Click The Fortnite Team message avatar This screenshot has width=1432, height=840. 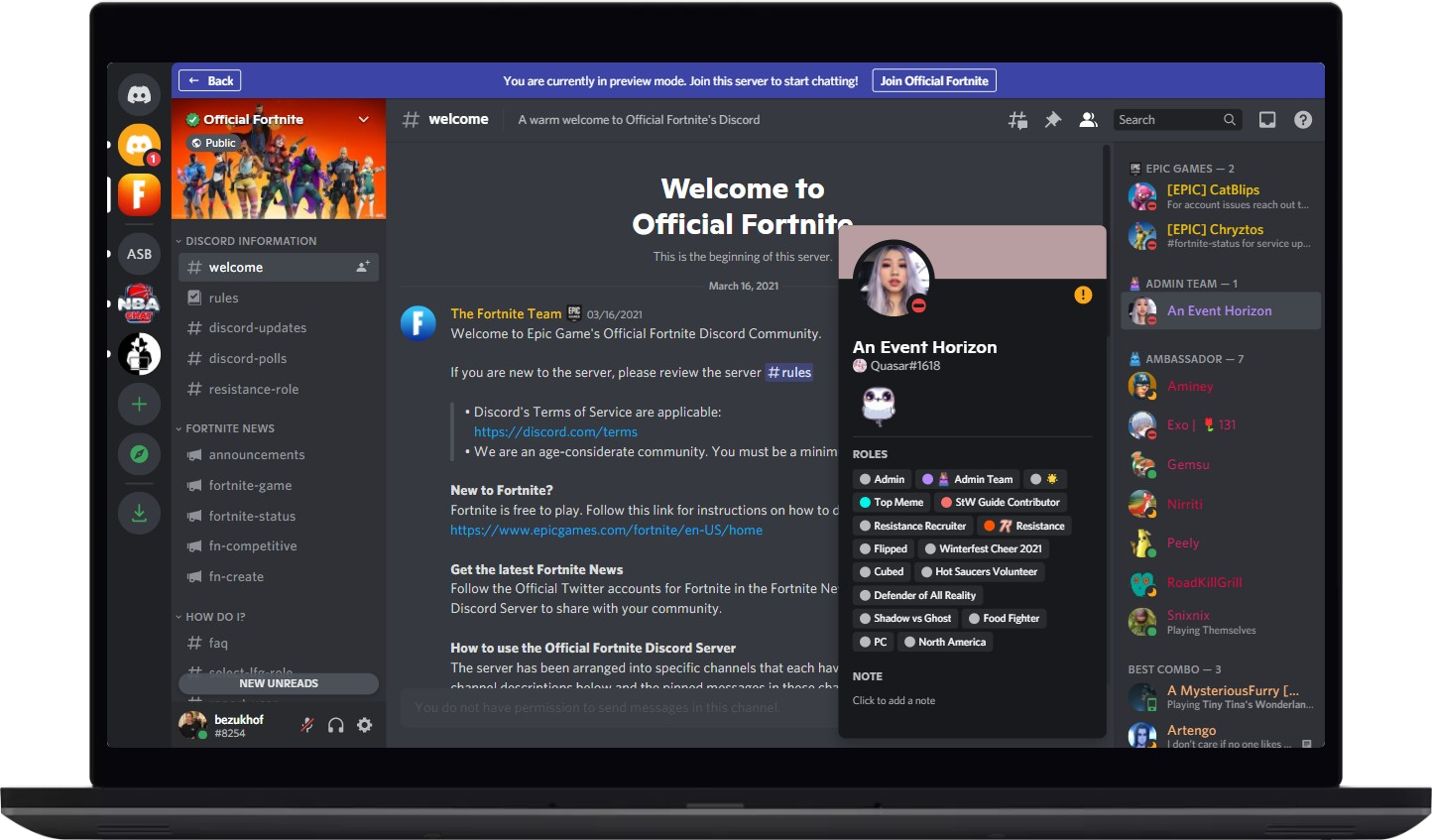pyautogui.click(x=418, y=323)
